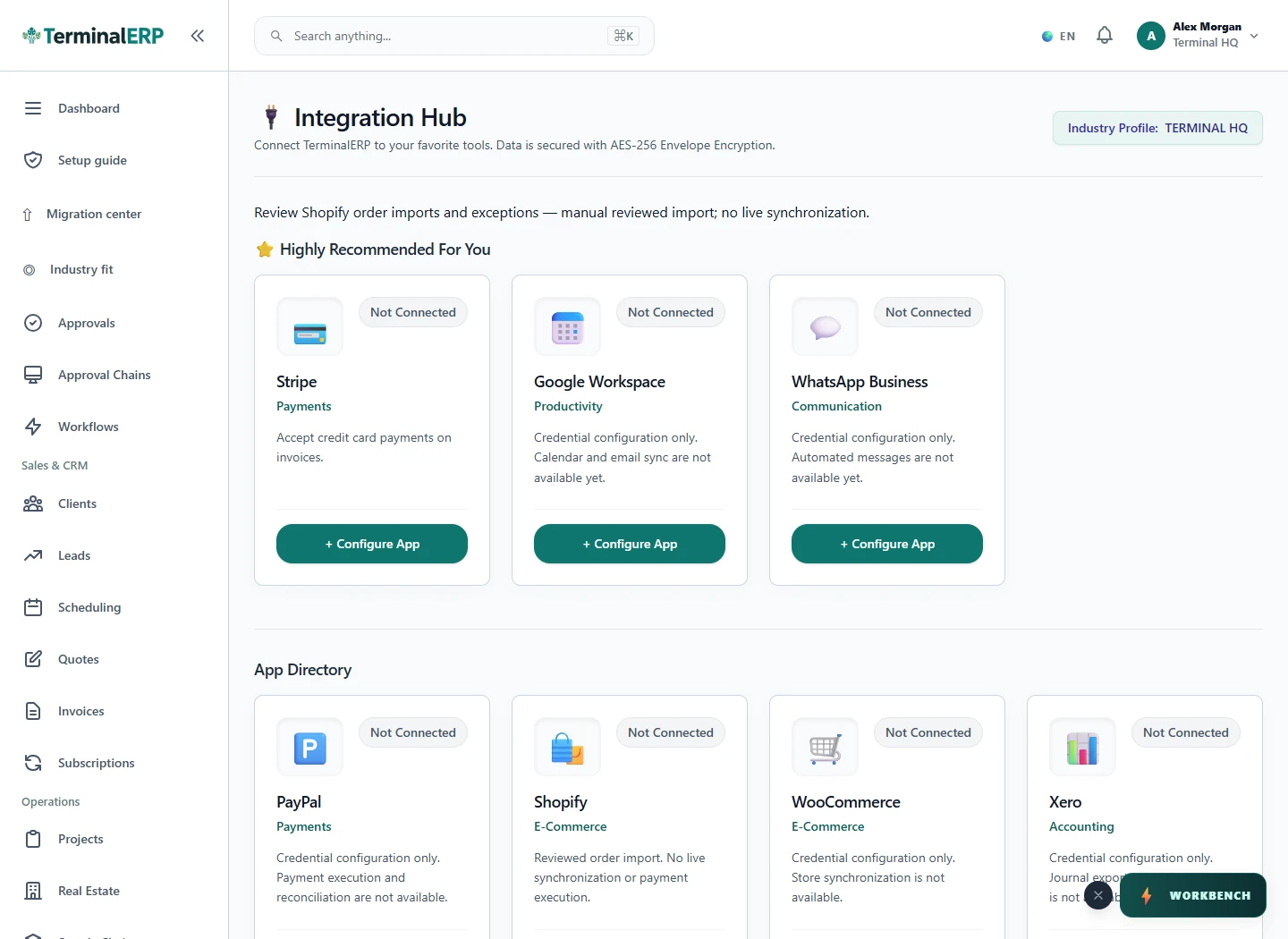Click the Invoices document icon

(33, 711)
